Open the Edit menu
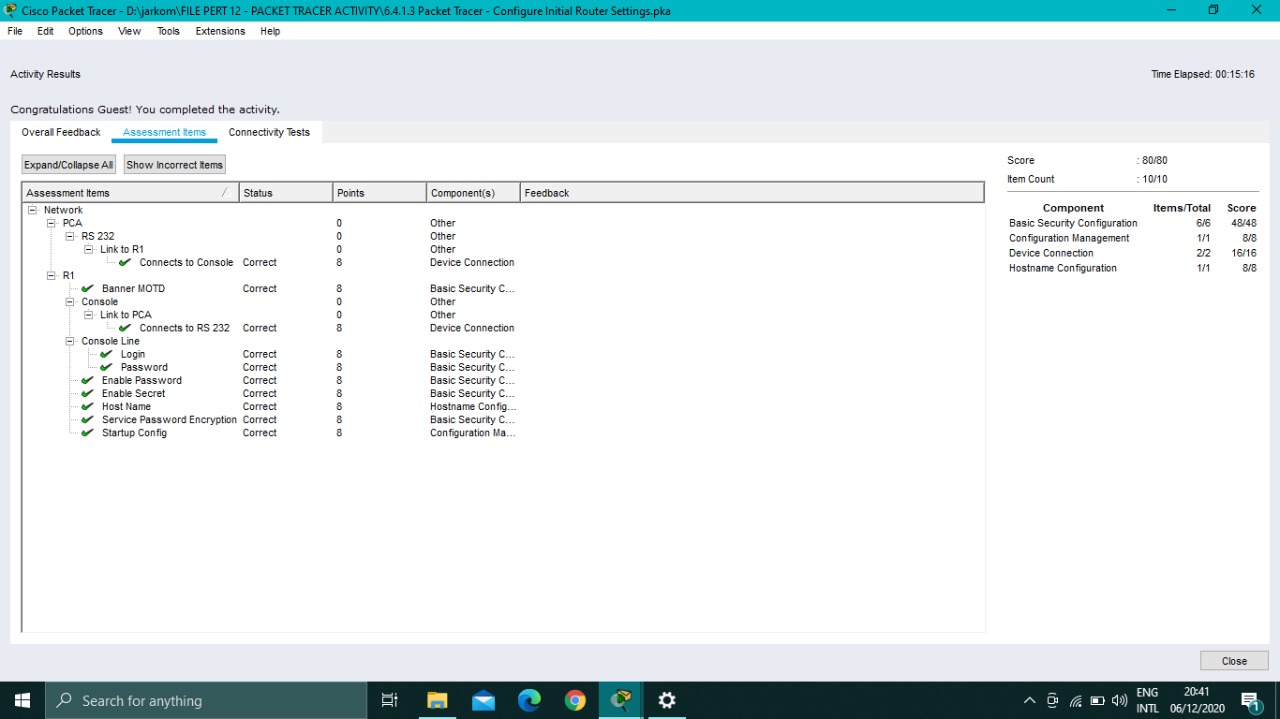The width and height of the screenshot is (1280, 719). pyautogui.click(x=46, y=31)
